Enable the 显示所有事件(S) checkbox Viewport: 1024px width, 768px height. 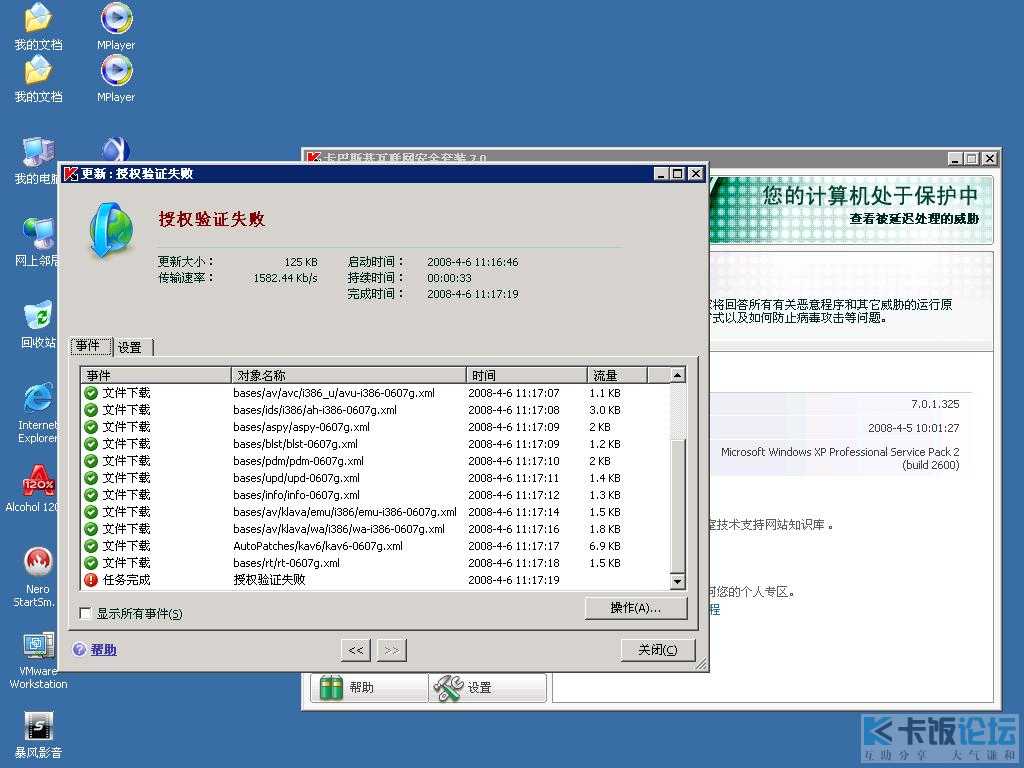[x=85, y=613]
